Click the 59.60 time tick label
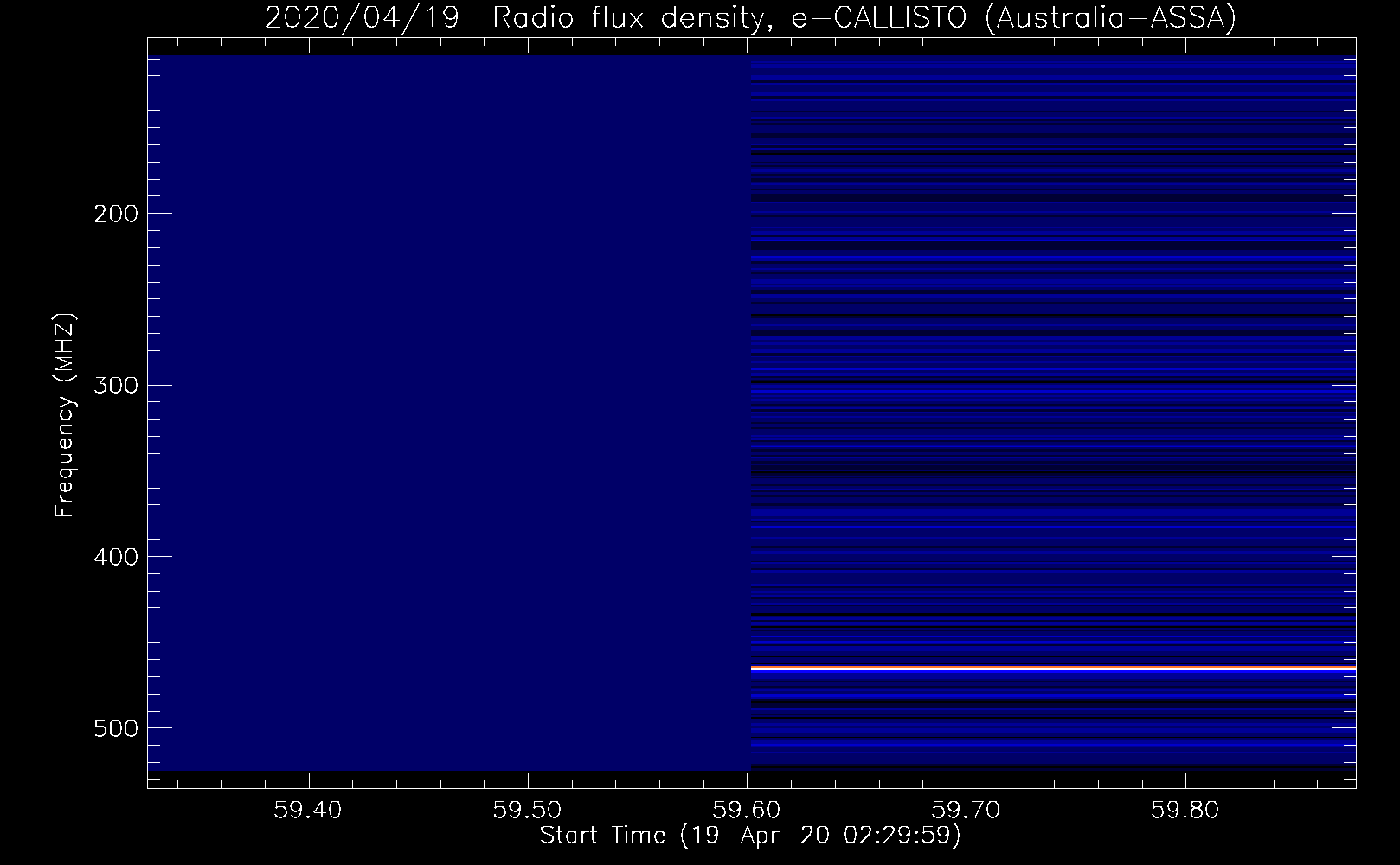The height and width of the screenshot is (865, 1400). click(x=747, y=811)
